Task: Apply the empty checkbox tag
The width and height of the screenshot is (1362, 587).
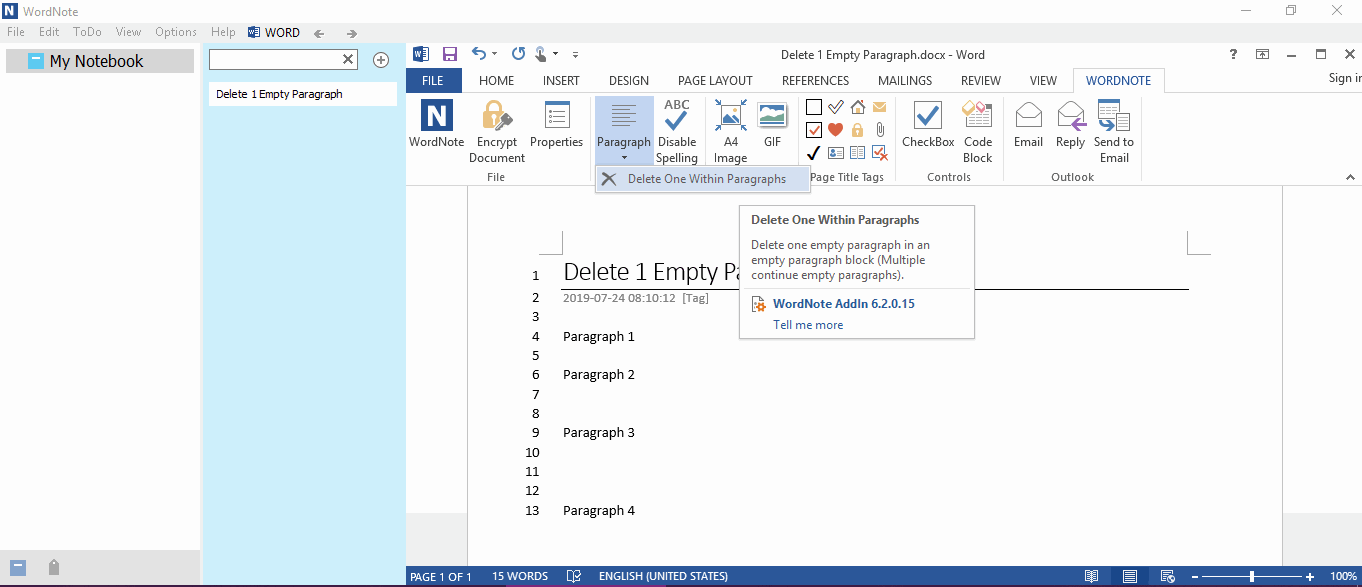Action: tap(813, 107)
